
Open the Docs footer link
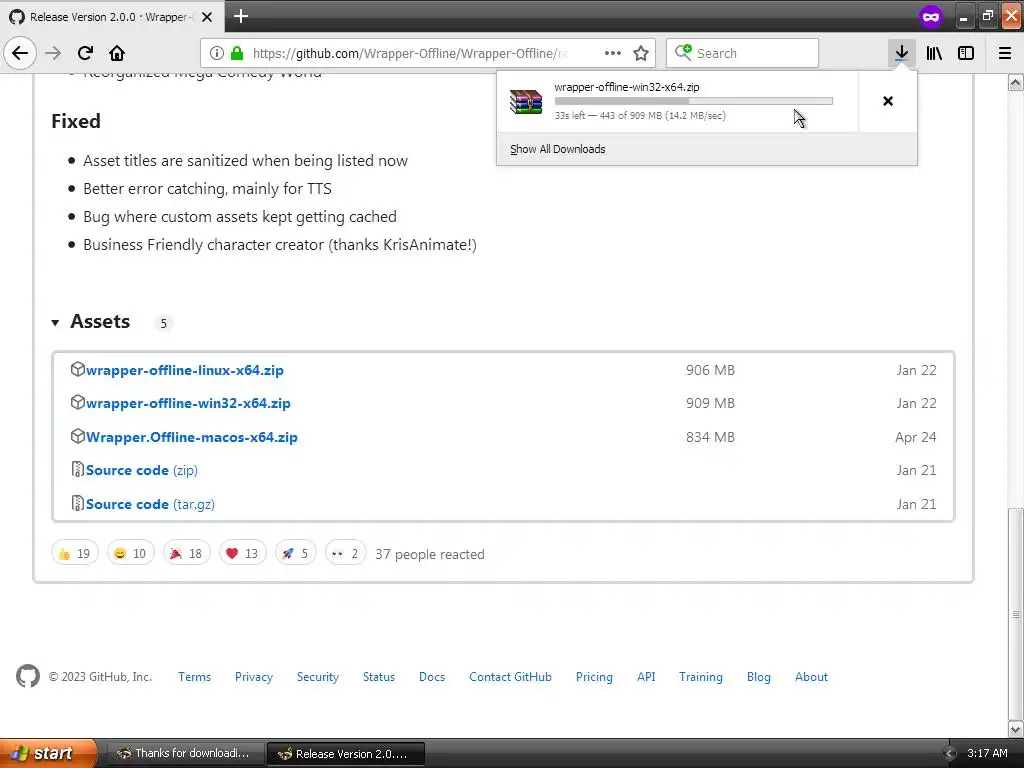pos(432,677)
